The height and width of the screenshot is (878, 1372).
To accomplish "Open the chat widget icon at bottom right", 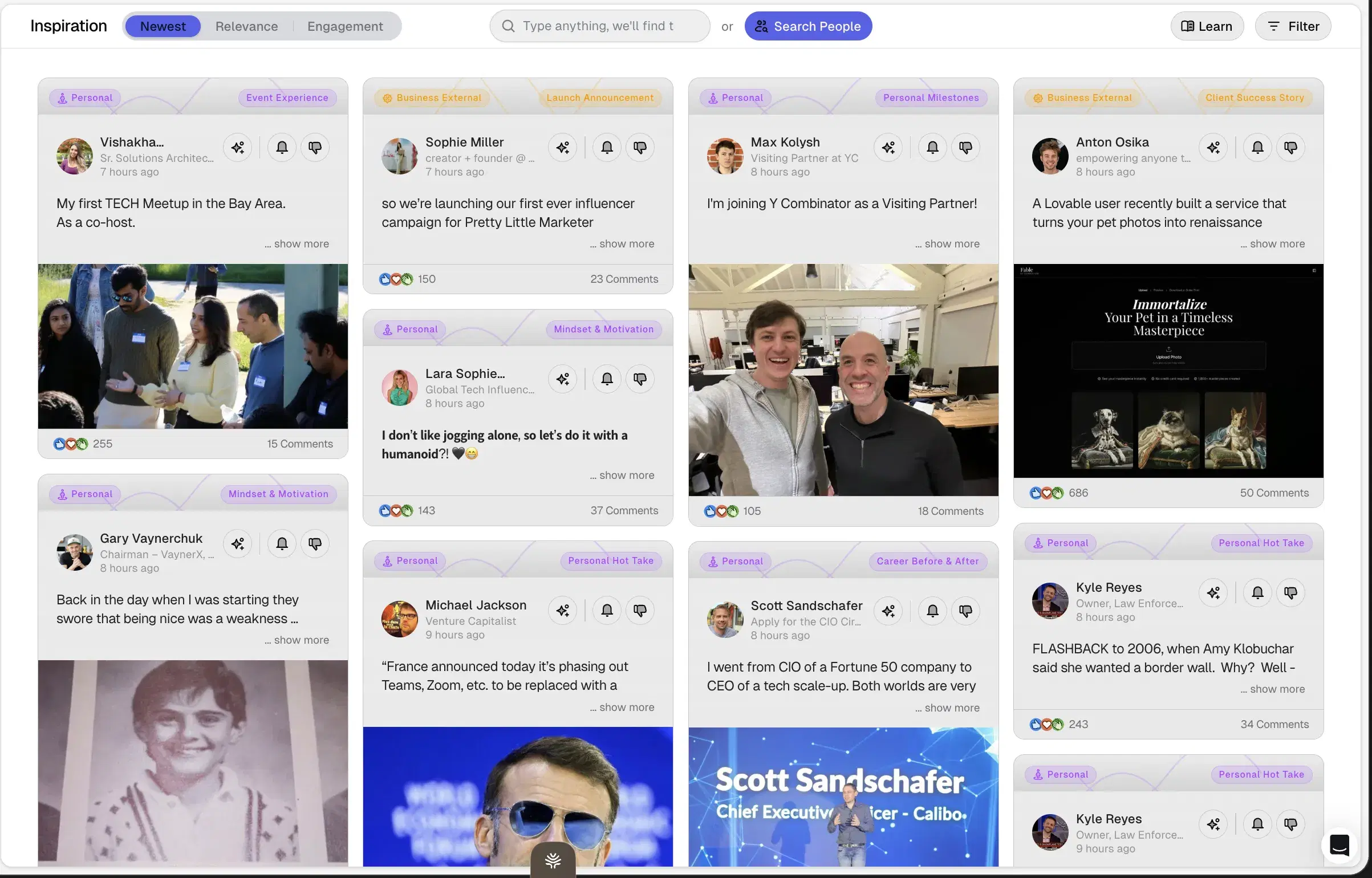I will click(1339, 845).
